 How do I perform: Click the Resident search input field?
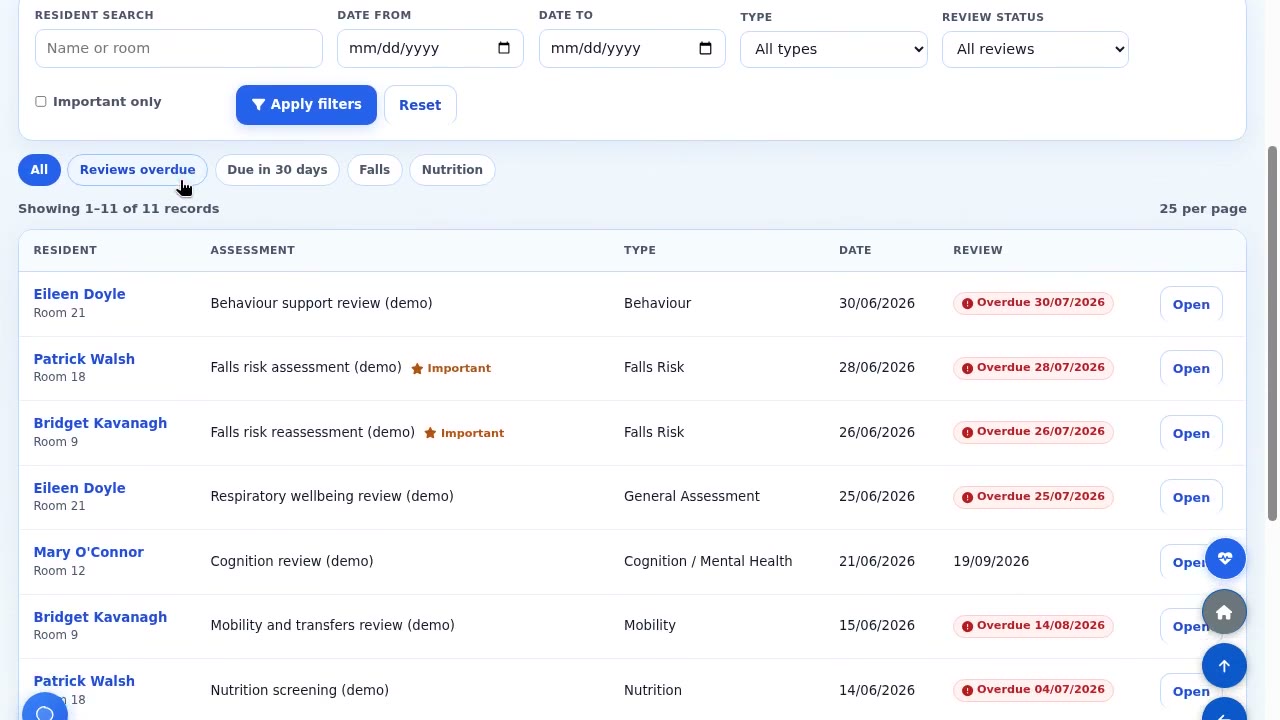pyautogui.click(x=179, y=48)
